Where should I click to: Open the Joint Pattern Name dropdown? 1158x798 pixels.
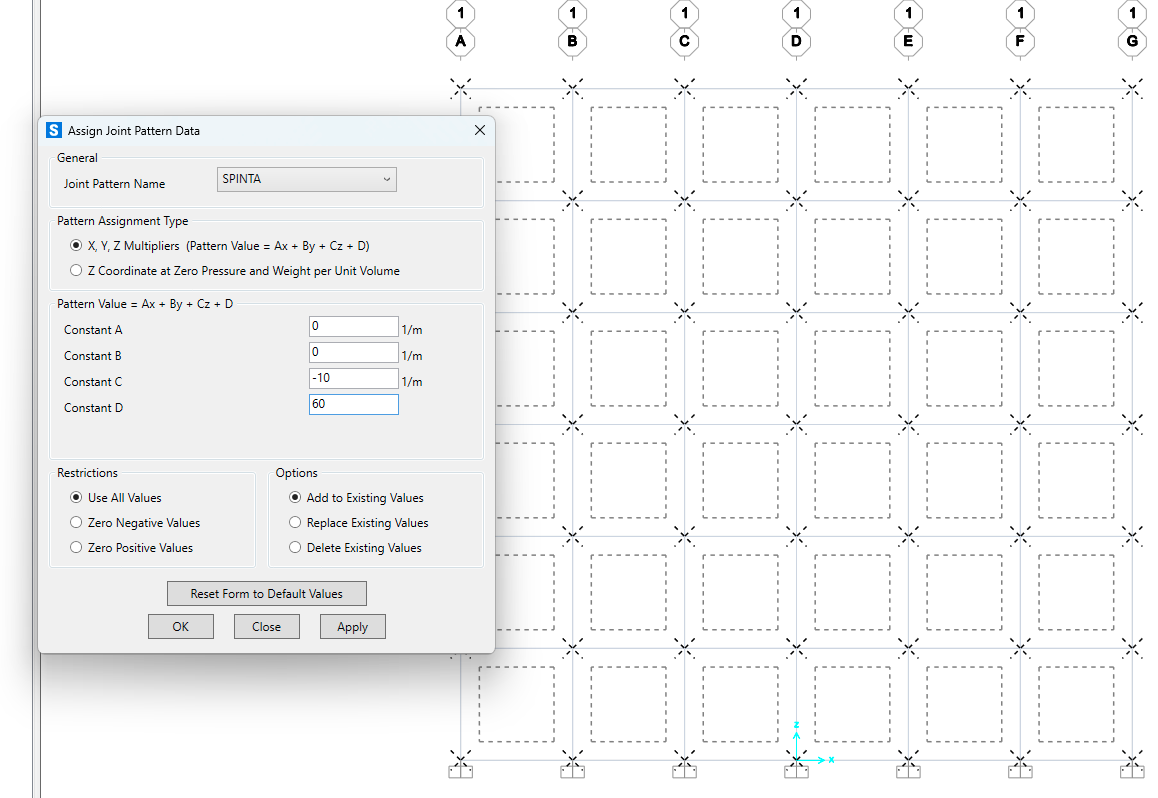(x=306, y=179)
